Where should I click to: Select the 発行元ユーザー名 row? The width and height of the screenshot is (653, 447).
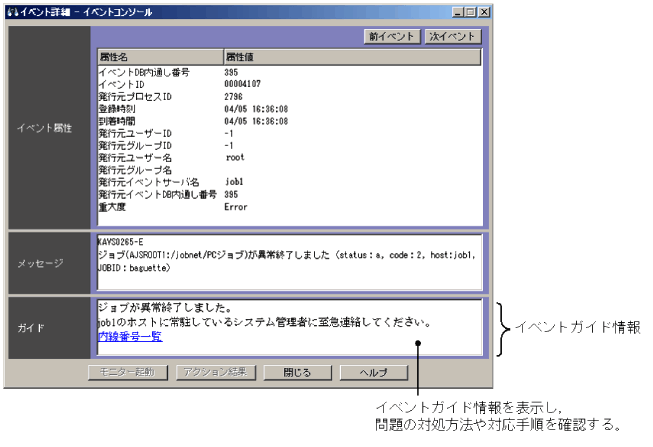click(x=289, y=158)
